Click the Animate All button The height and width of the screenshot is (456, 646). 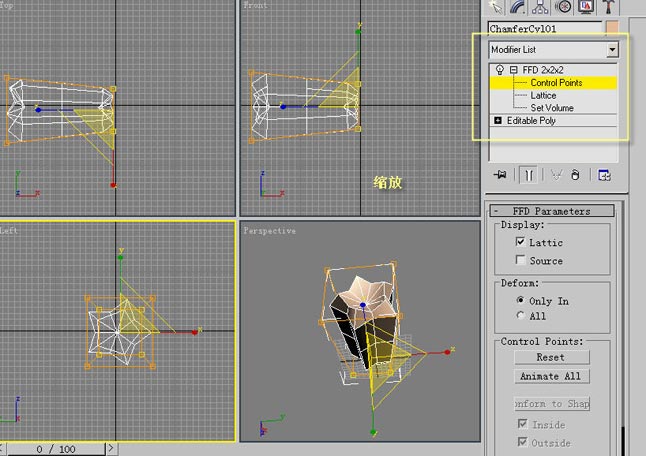coord(552,376)
